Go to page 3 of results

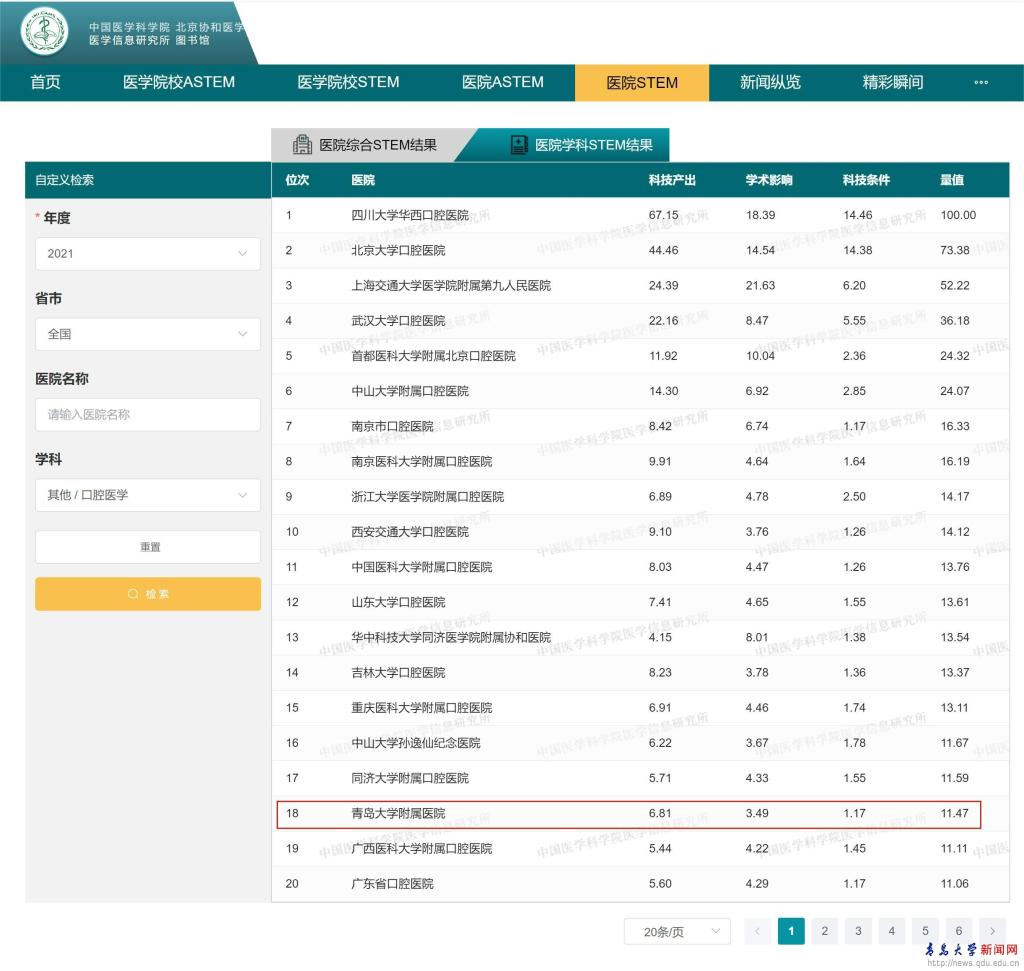click(857, 931)
